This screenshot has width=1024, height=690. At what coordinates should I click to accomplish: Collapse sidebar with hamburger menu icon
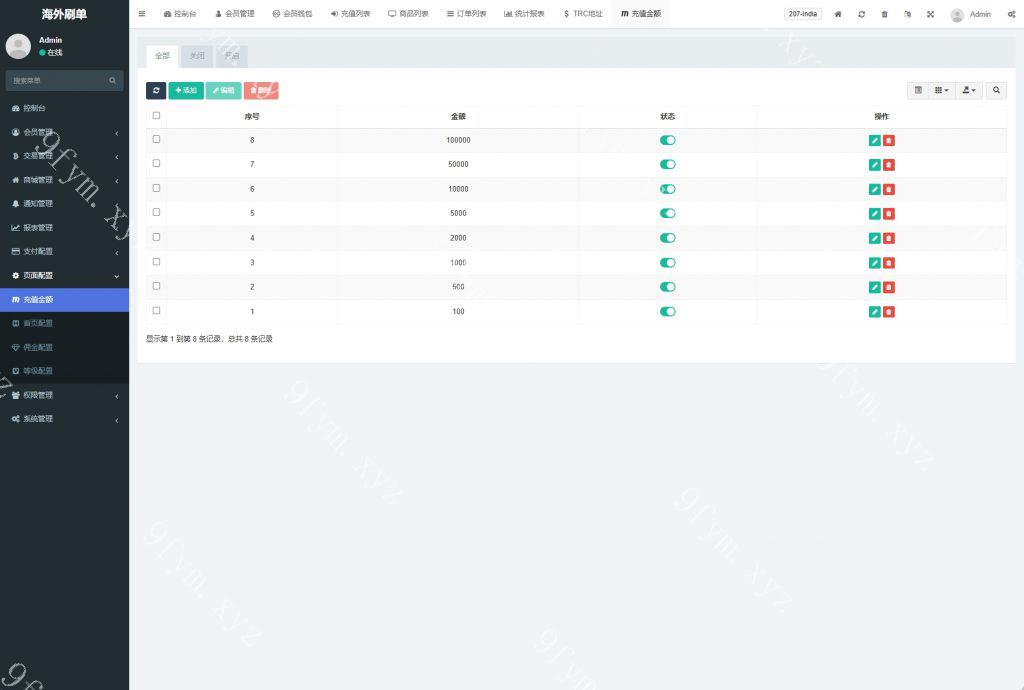click(x=142, y=14)
